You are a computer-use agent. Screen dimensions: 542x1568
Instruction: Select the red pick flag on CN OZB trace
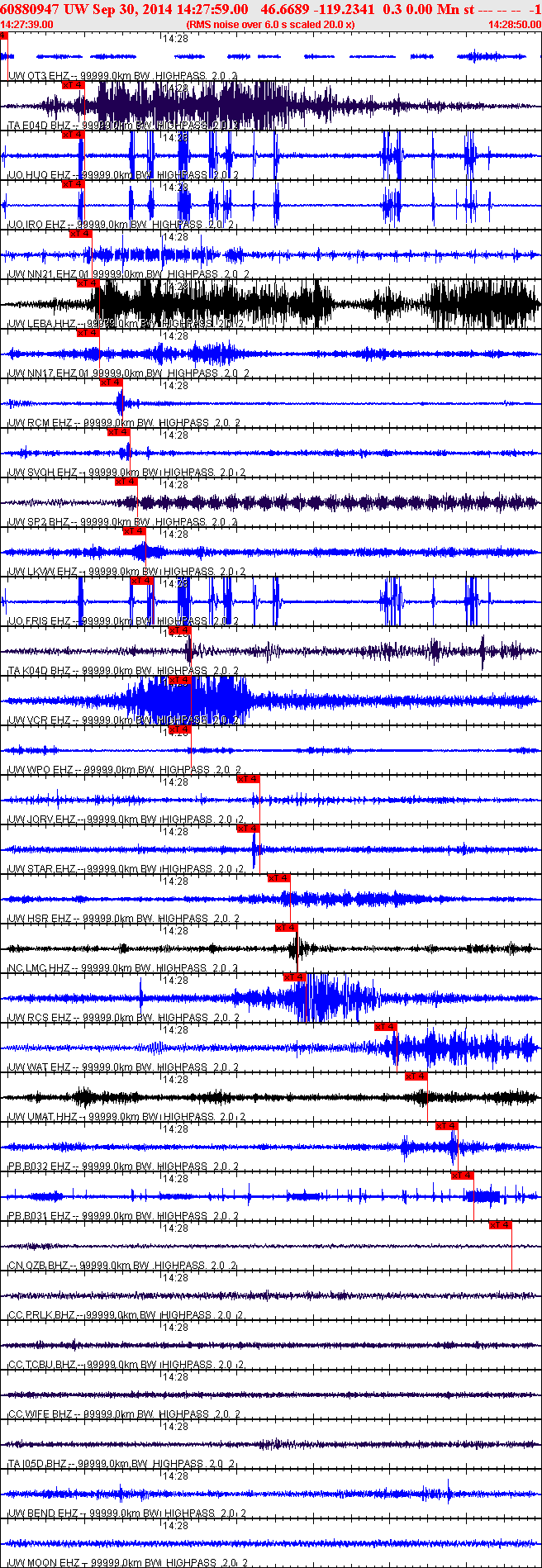point(500,1225)
